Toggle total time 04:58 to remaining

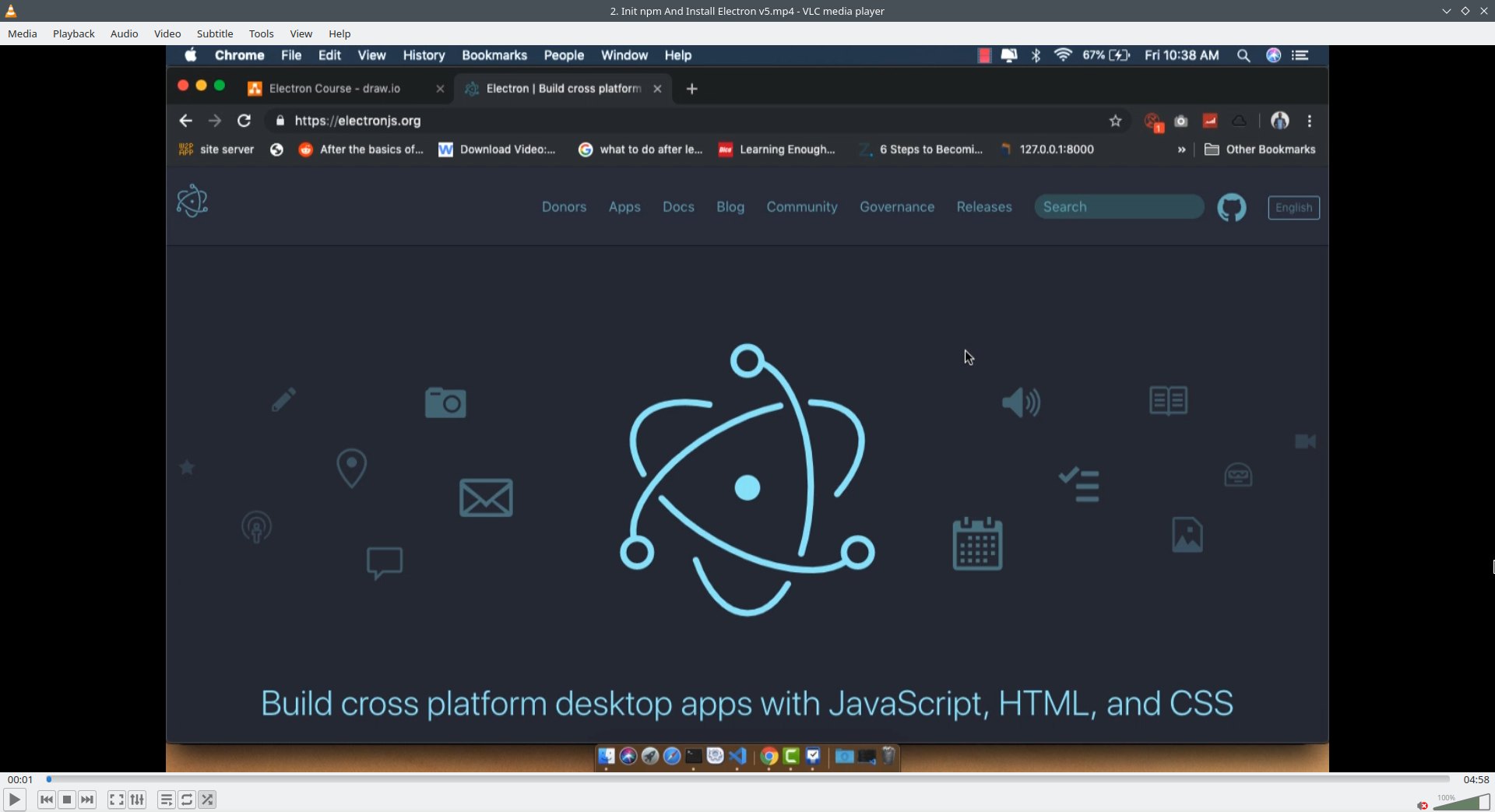click(x=1476, y=779)
